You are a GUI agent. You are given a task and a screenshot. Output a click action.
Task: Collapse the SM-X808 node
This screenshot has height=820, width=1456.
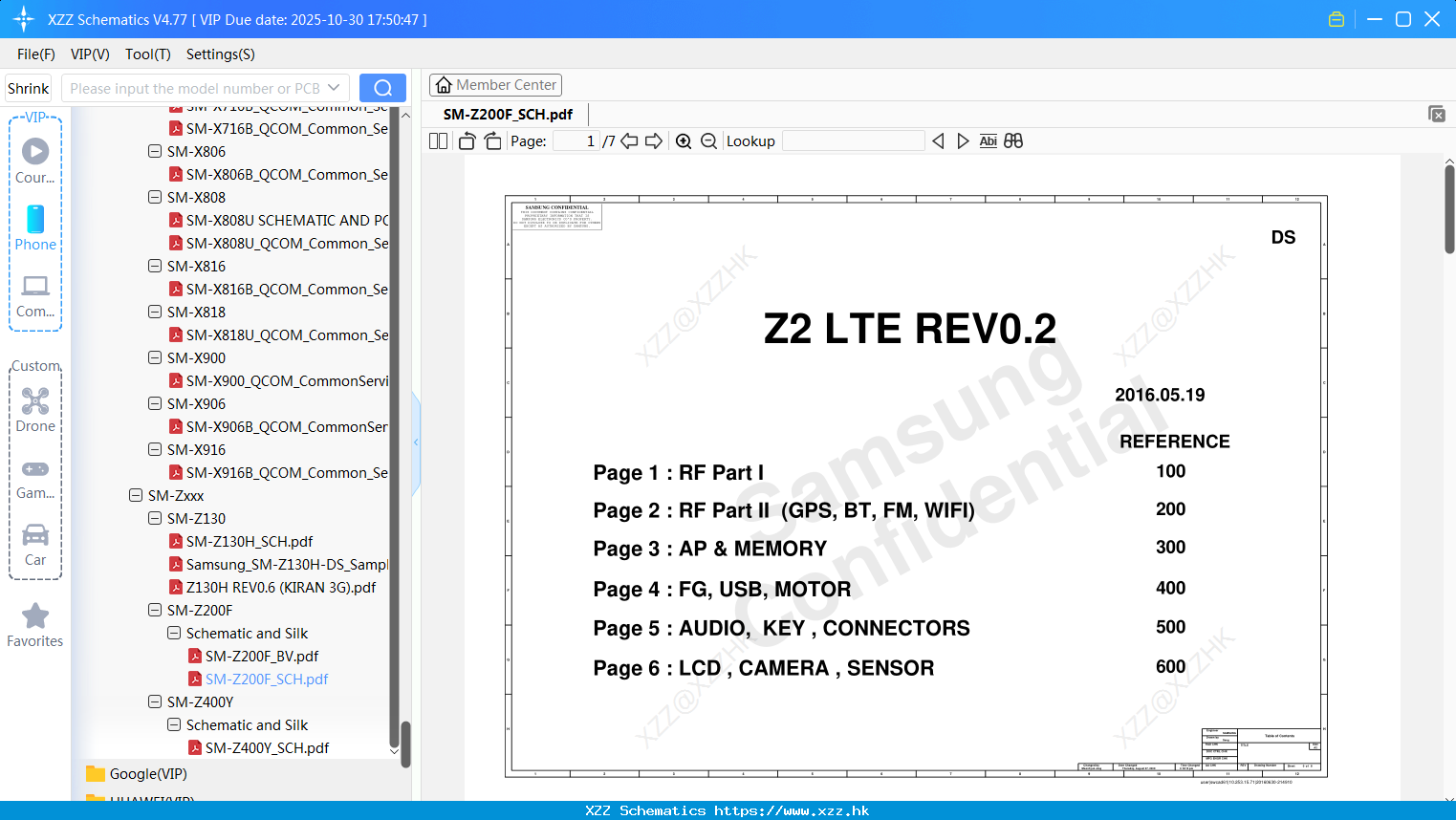[155, 197]
